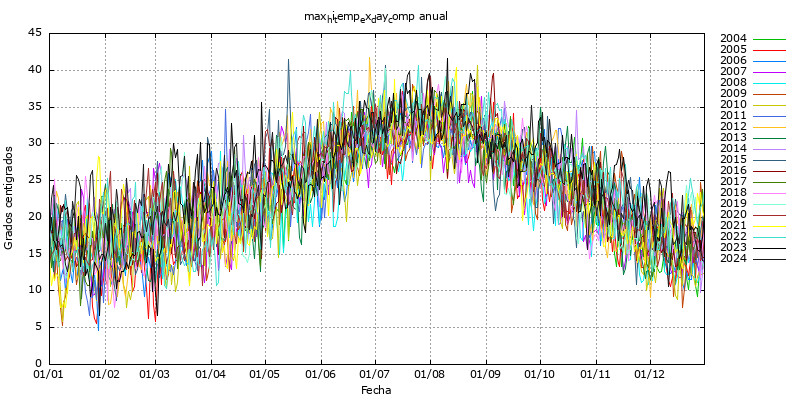Click the 25 y-axis tick label
Screen dimensions: 800x400
point(35,180)
